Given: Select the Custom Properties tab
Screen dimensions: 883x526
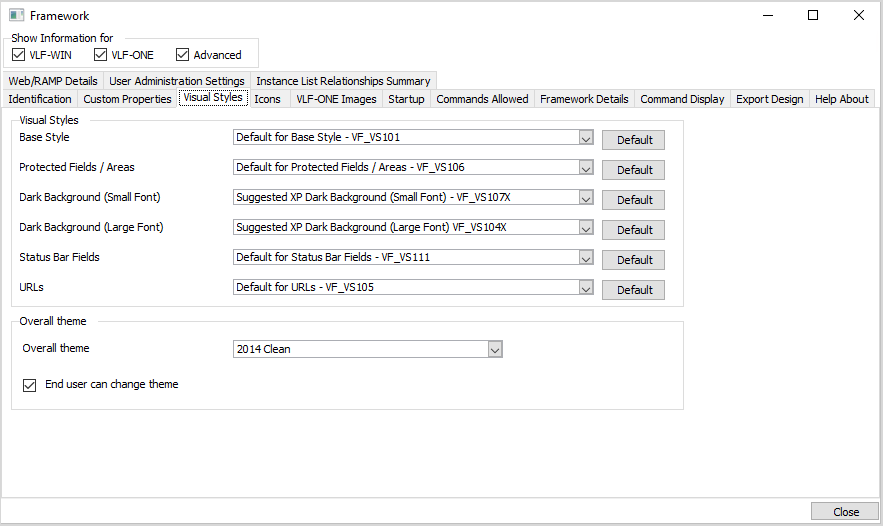Looking at the screenshot, I should (127, 99).
